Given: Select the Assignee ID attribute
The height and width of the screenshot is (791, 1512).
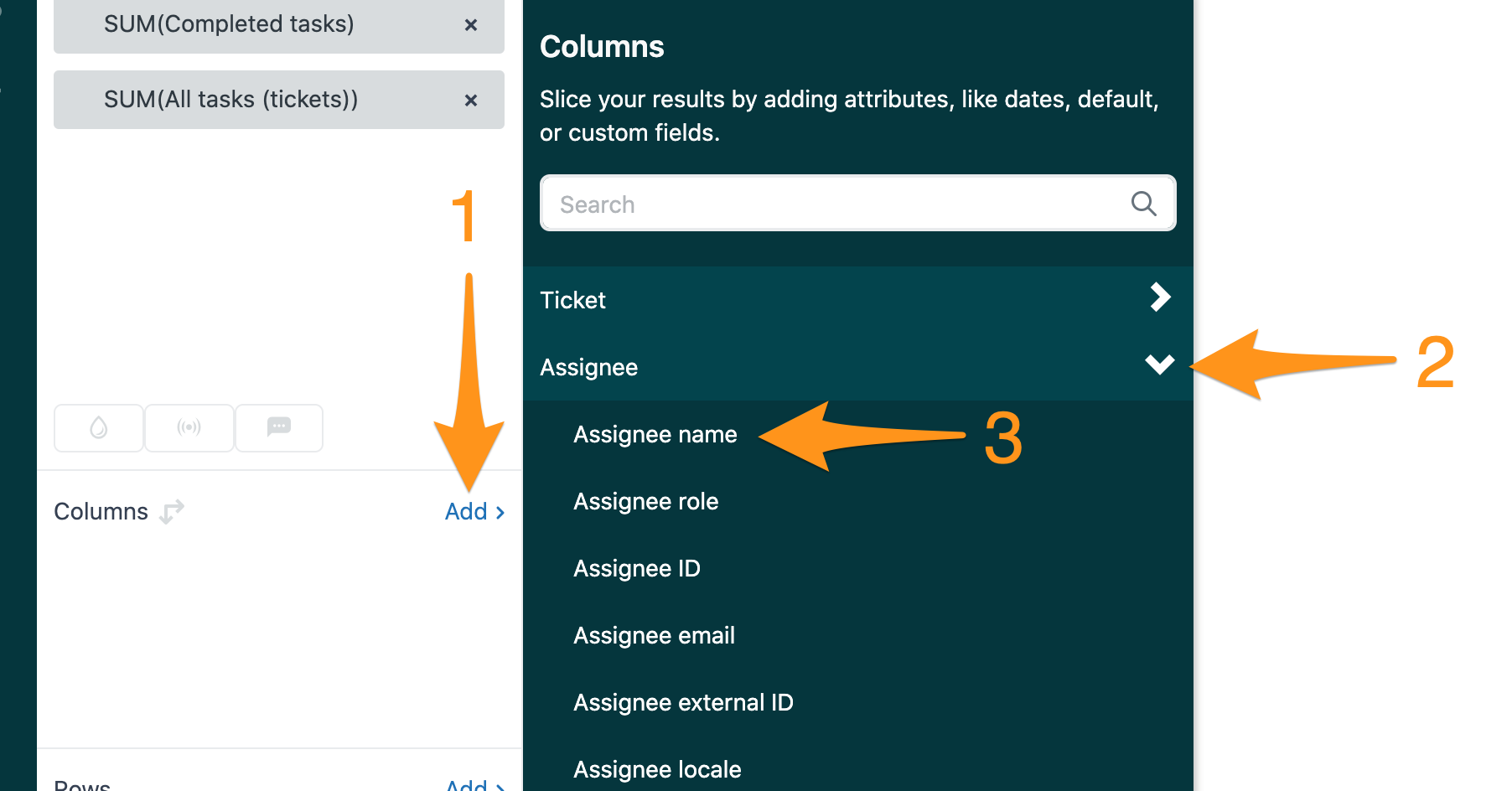Looking at the screenshot, I should 637,568.
